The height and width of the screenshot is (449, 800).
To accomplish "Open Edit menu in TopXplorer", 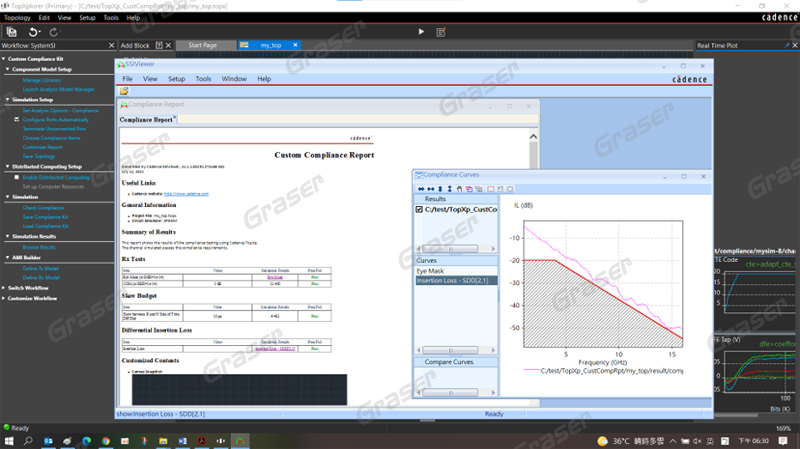I will [44, 17].
